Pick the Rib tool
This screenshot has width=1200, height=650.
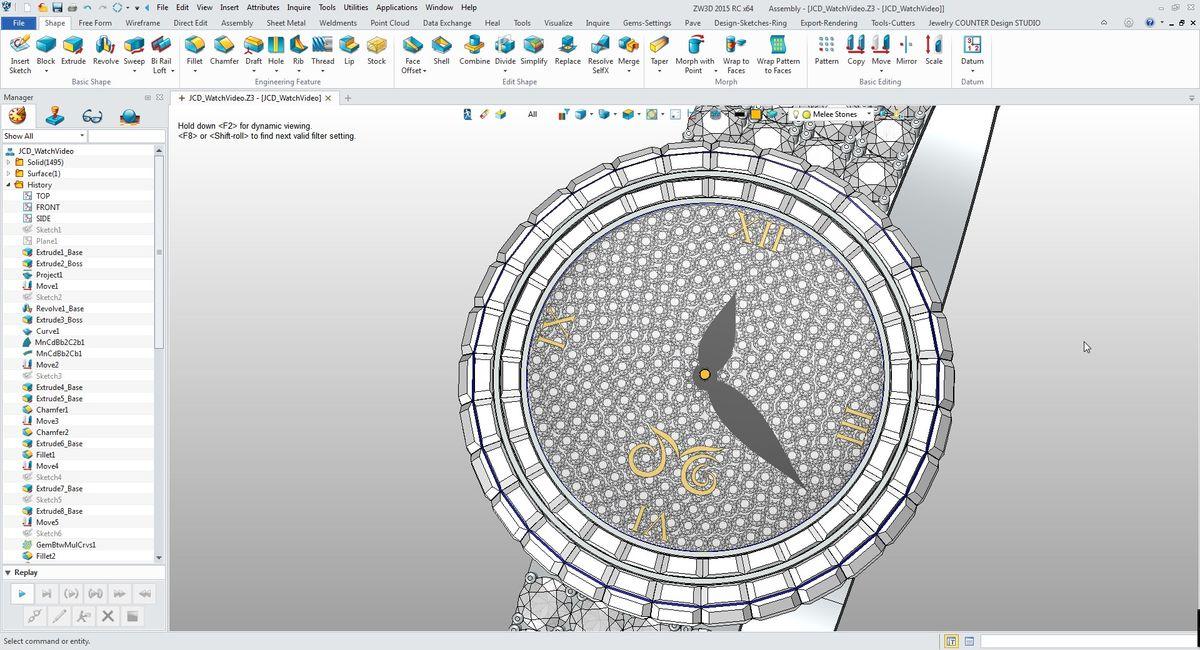[298, 52]
